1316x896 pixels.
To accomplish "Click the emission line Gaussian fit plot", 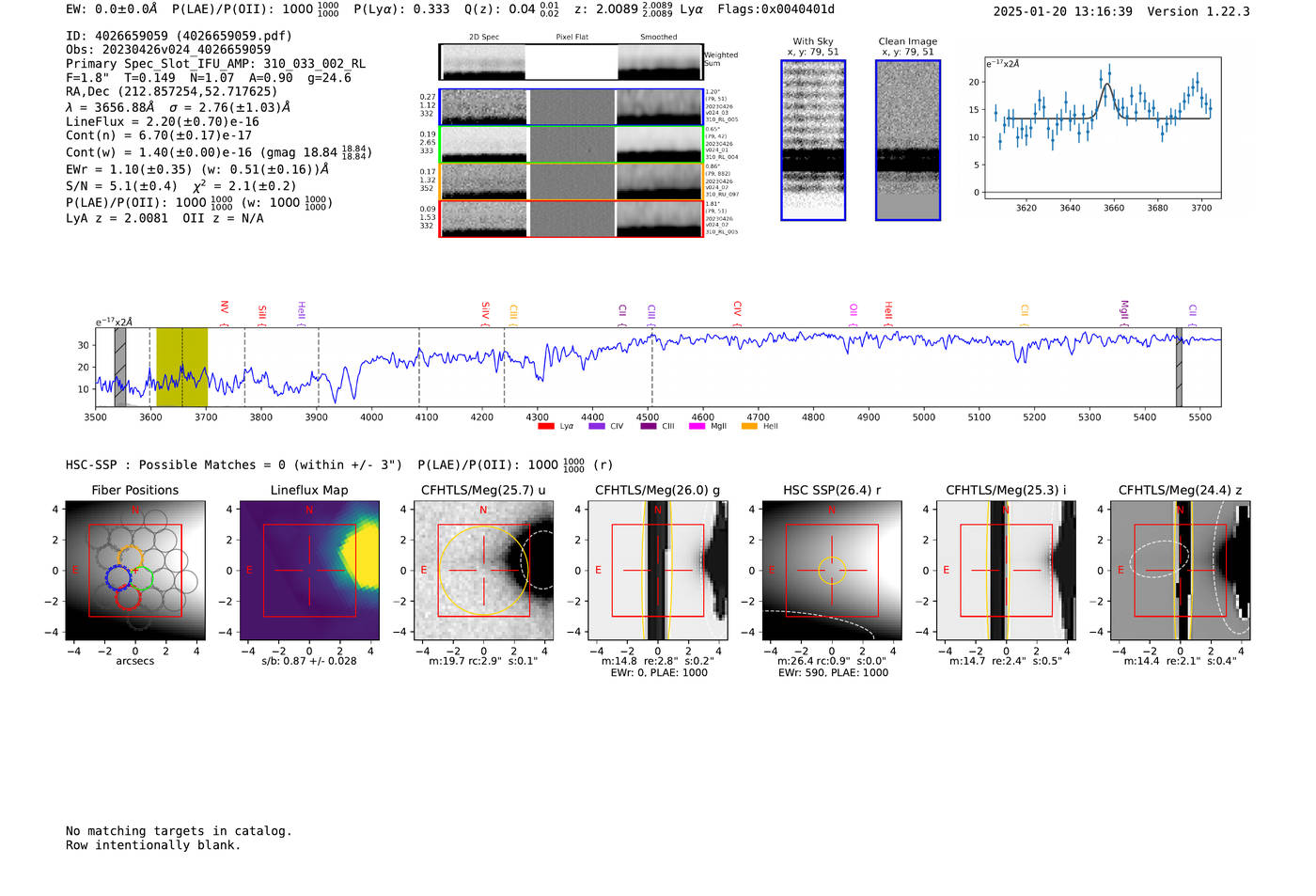I will [x=1103, y=129].
